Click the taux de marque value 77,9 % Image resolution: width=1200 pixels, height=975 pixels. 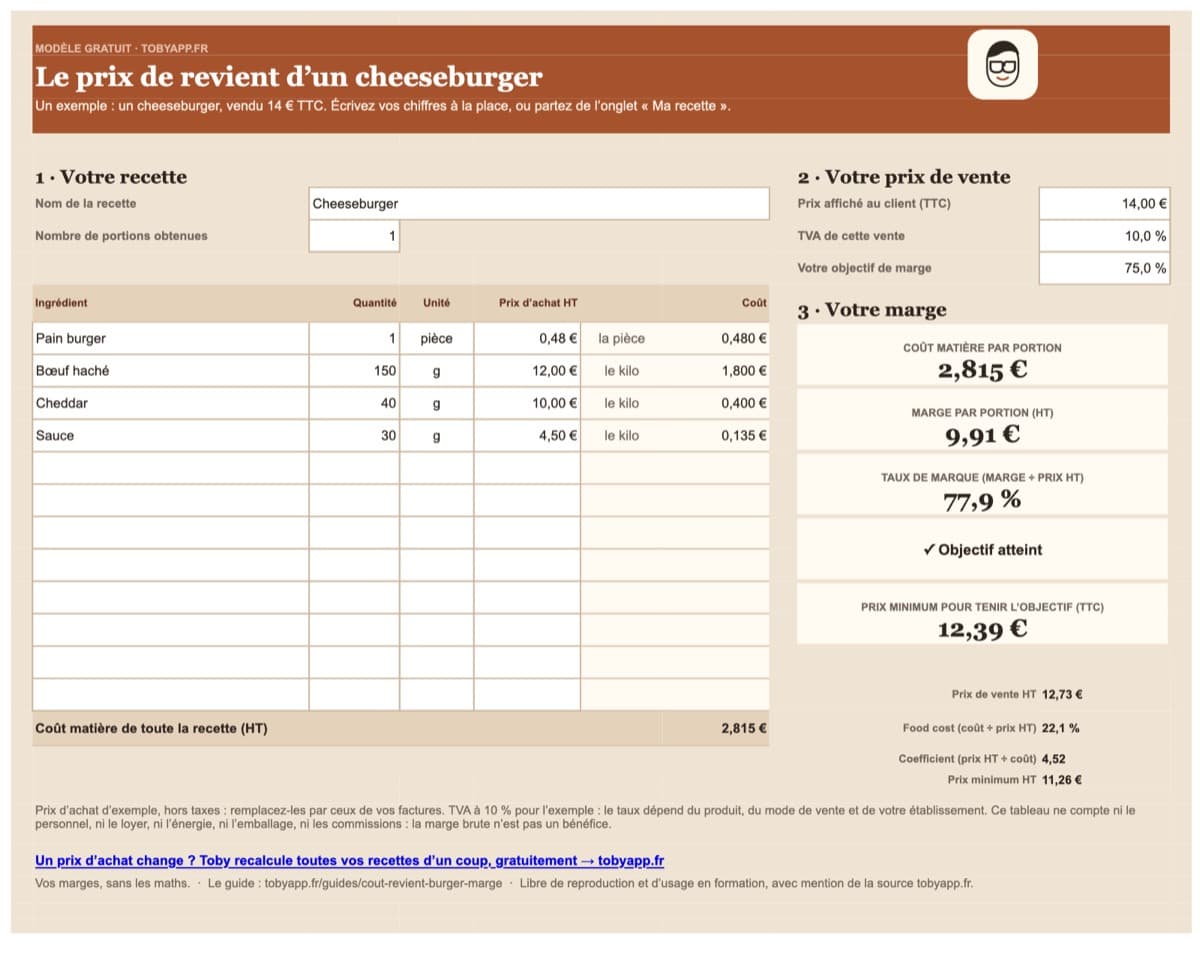[982, 500]
